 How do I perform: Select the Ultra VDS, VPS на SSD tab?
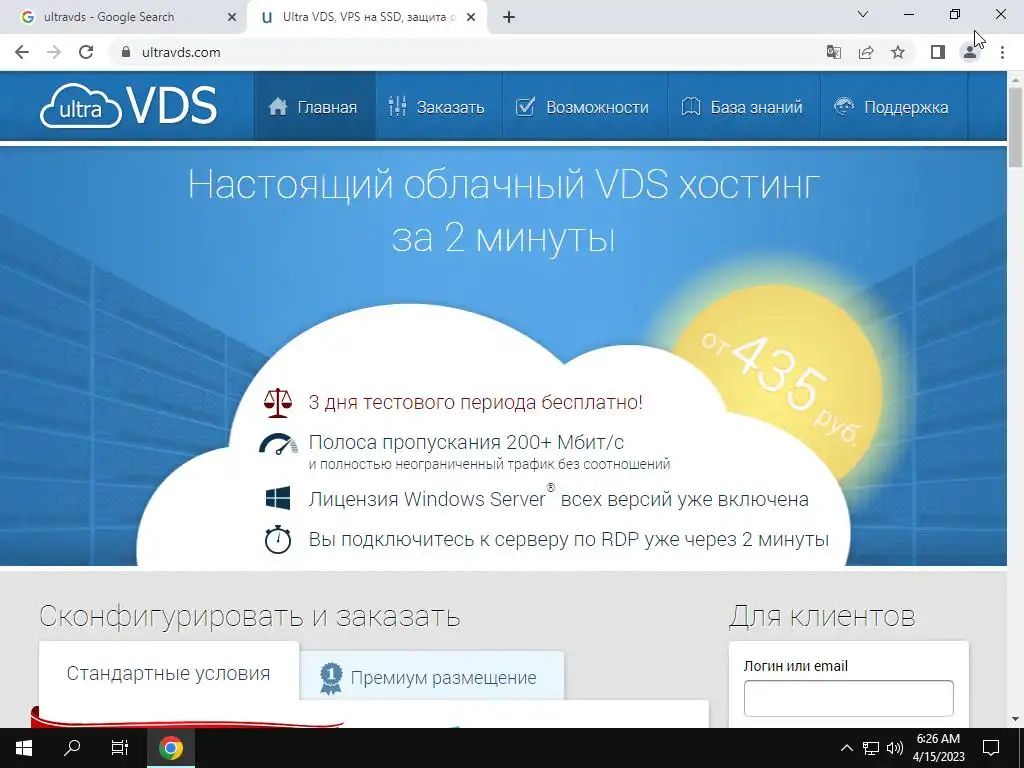(x=368, y=18)
